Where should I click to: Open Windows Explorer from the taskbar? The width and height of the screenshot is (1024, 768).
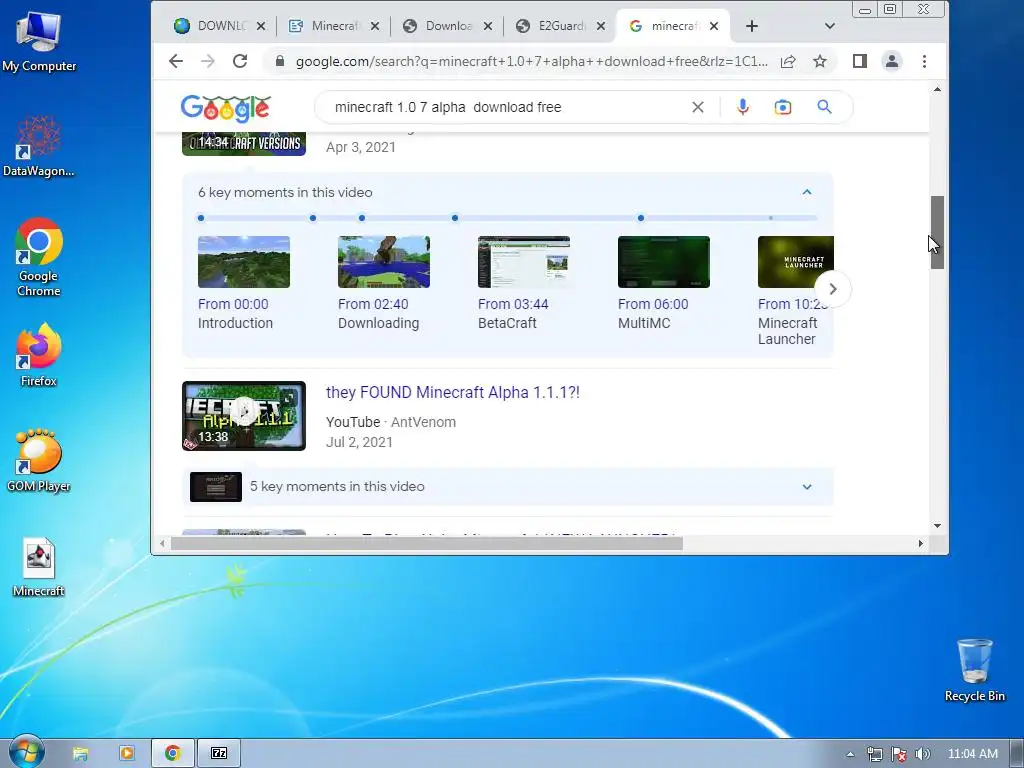point(80,754)
